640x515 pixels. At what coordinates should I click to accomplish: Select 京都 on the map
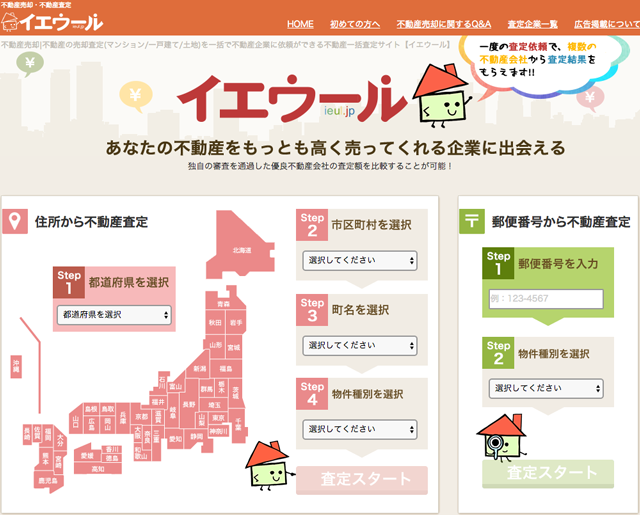tap(142, 416)
